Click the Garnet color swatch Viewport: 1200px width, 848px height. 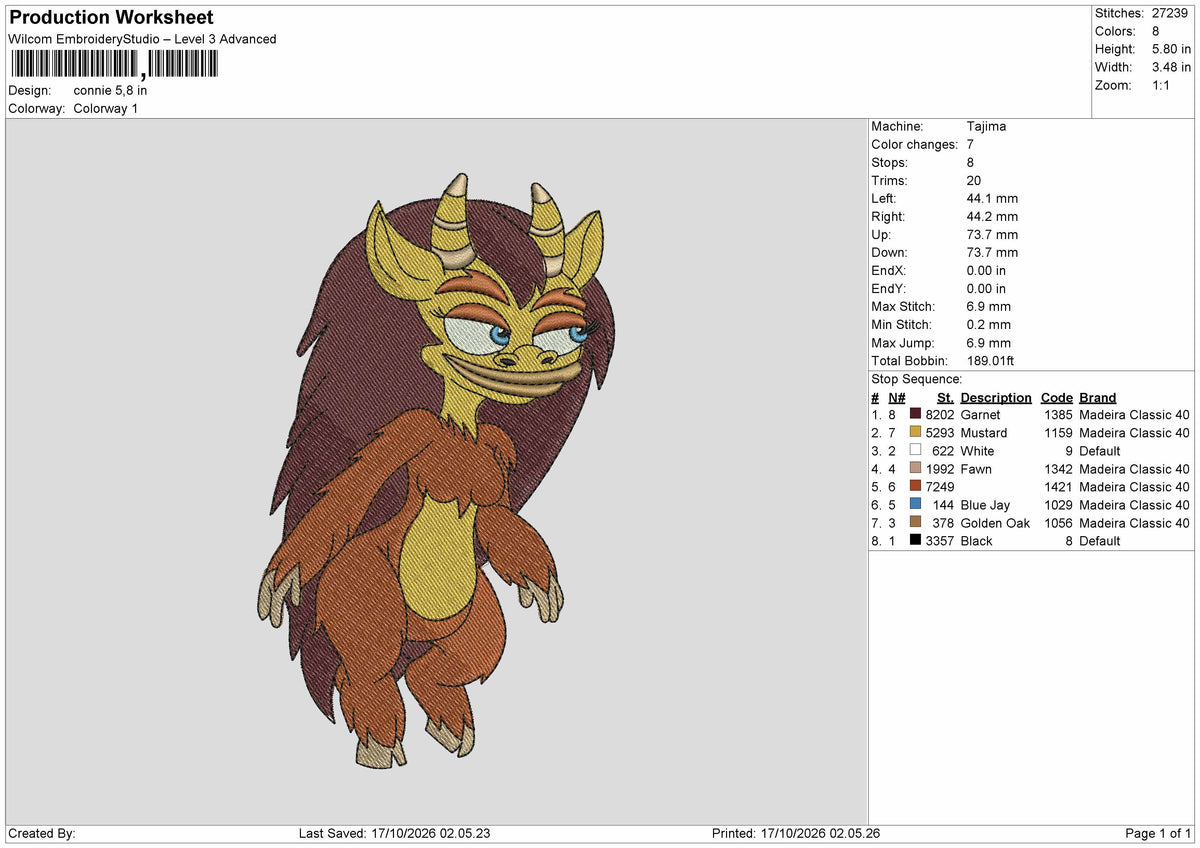pyautogui.click(x=915, y=414)
